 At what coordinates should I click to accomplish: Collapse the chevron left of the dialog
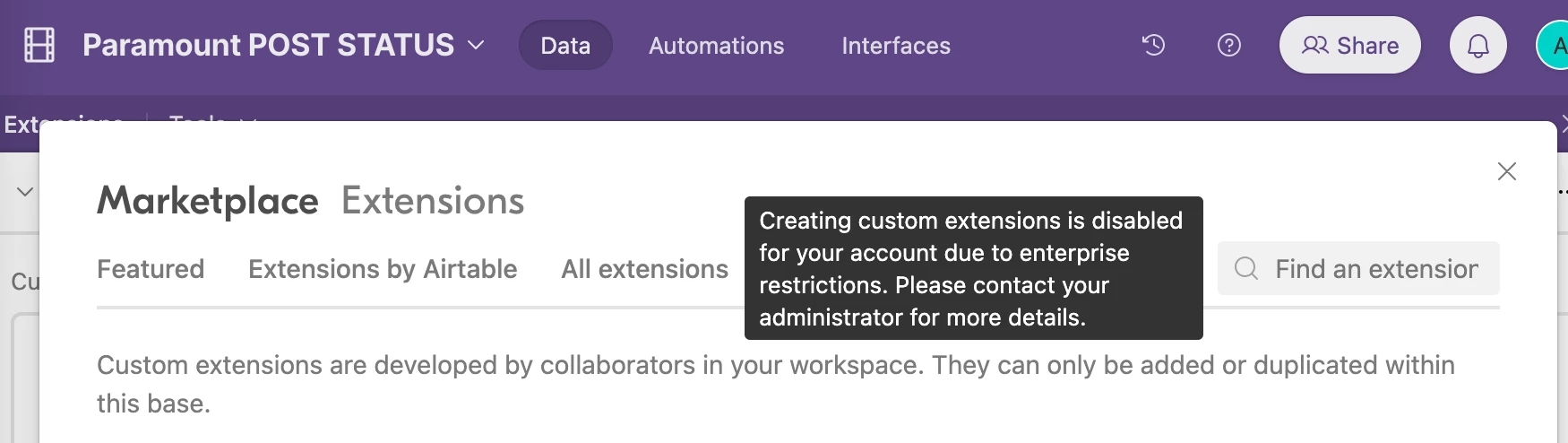pyautogui.click(x=25, y=191)
